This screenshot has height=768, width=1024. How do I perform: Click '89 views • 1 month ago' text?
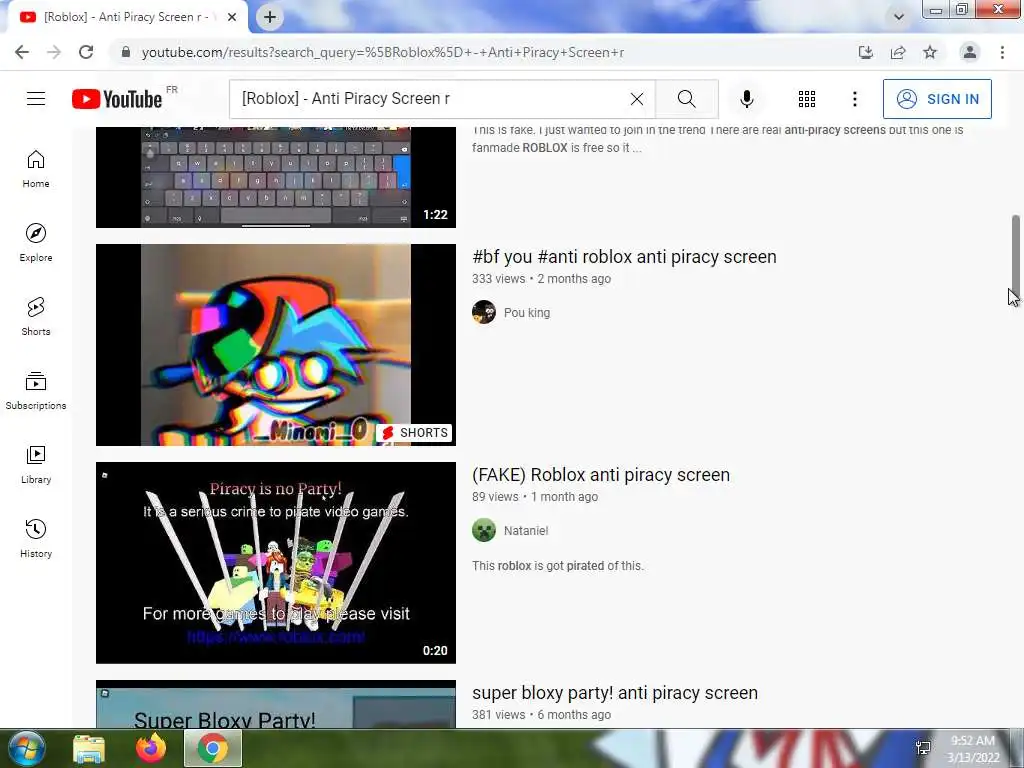[535, 497]
